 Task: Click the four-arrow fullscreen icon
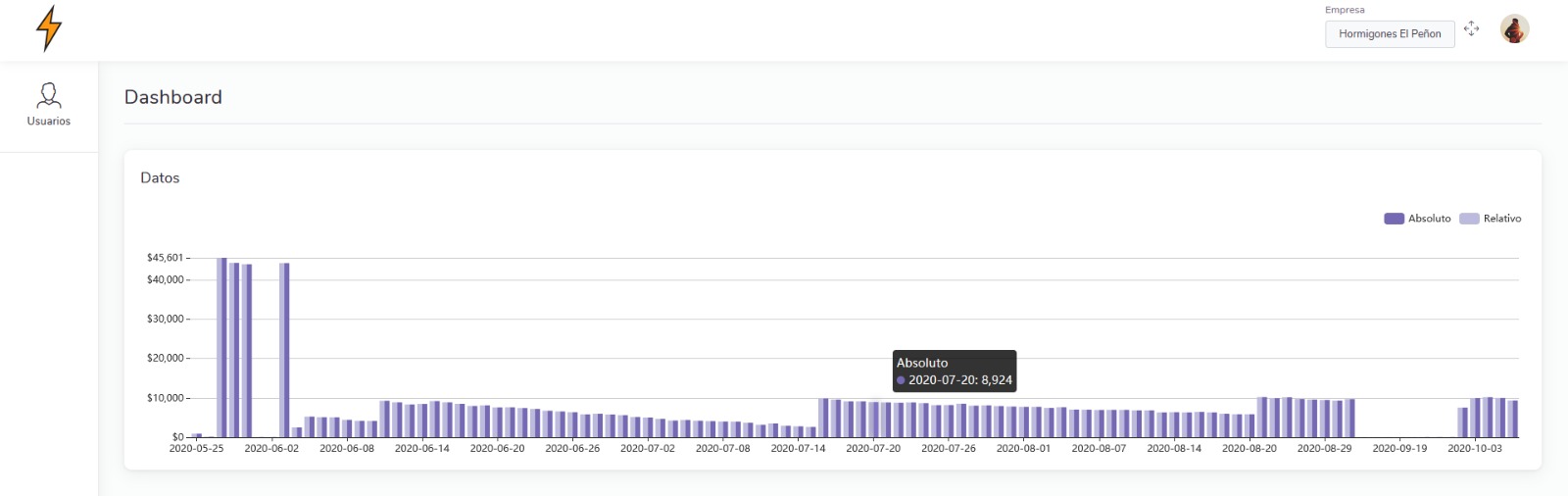(1471, 28)
